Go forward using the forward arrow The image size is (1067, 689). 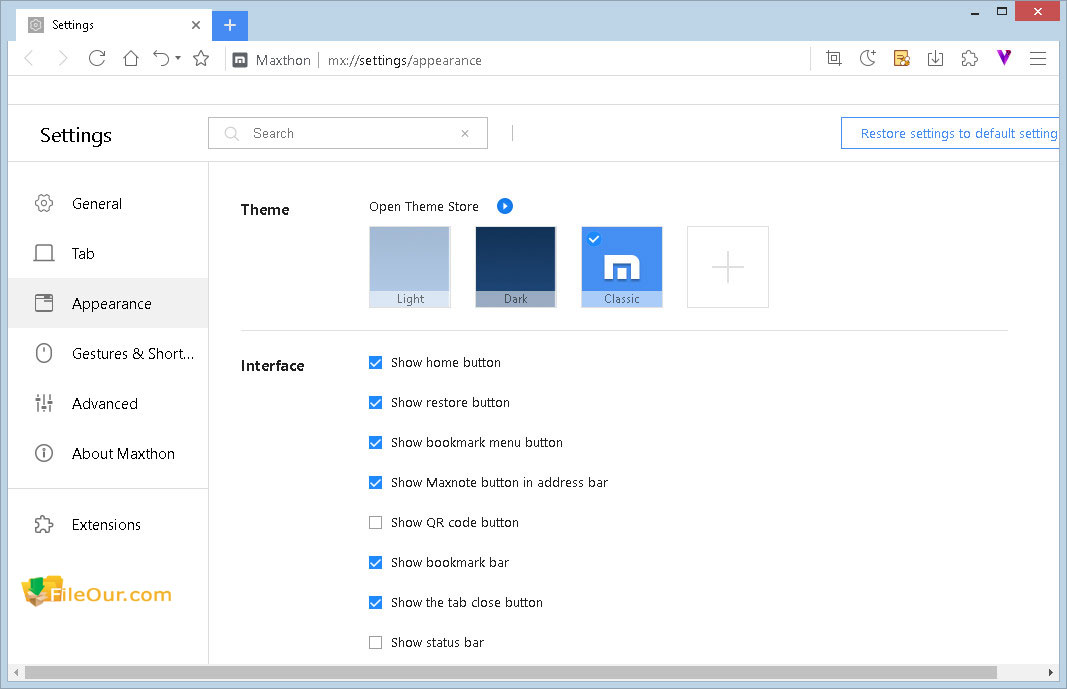[63, 58]
